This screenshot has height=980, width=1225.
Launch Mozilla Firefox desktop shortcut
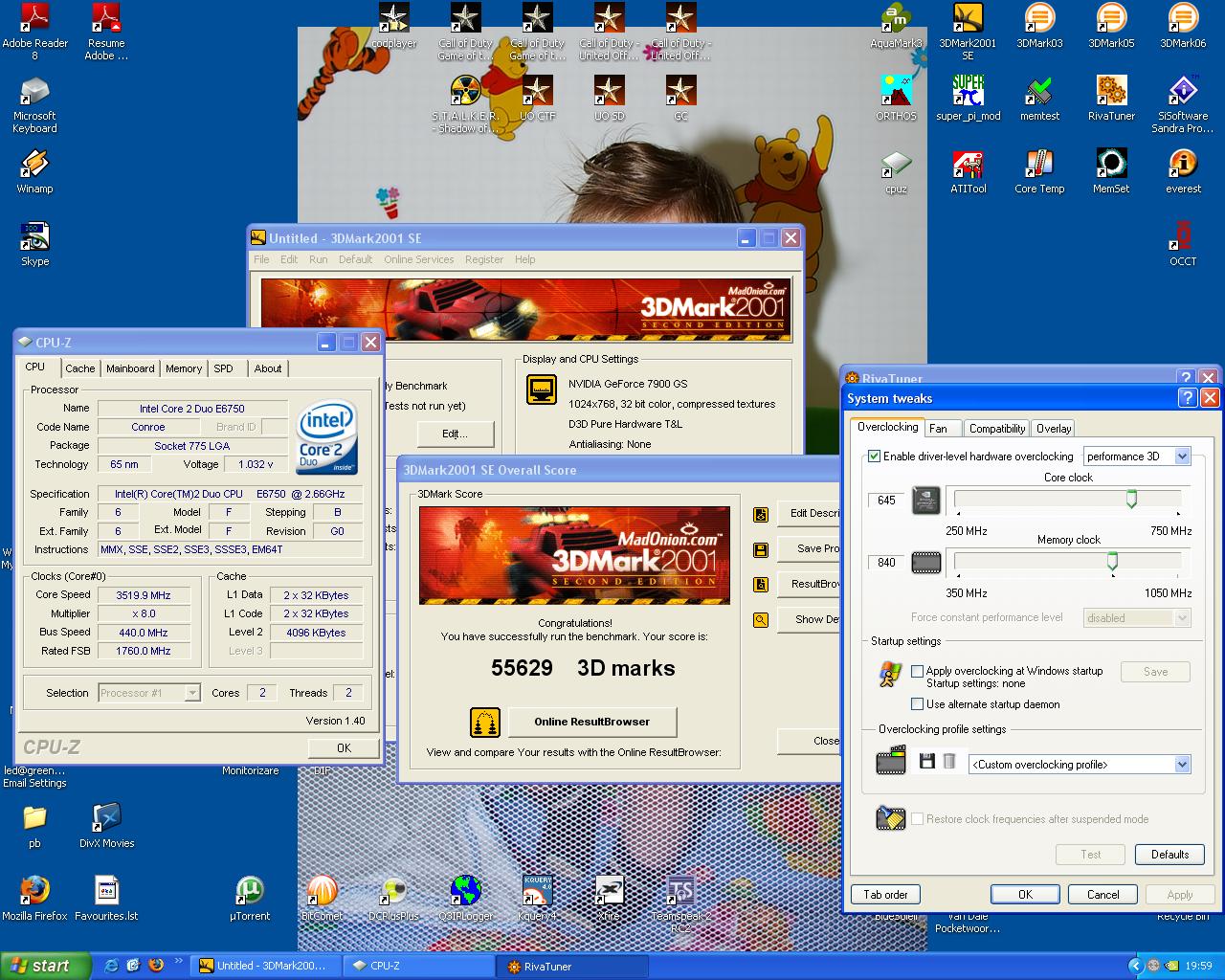[x=34, y=899]
